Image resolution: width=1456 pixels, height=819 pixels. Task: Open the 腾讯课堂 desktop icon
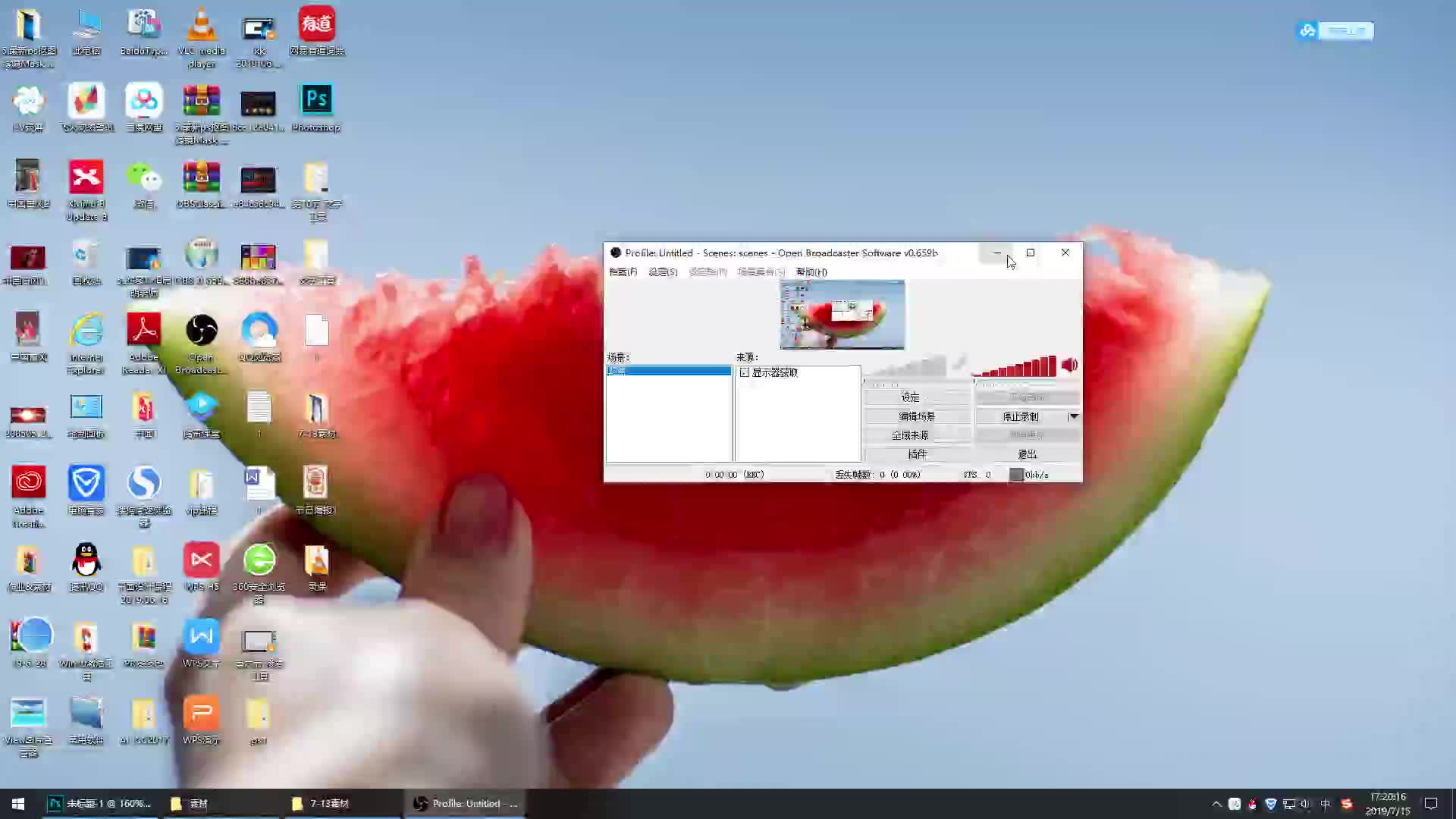(201, 416)
